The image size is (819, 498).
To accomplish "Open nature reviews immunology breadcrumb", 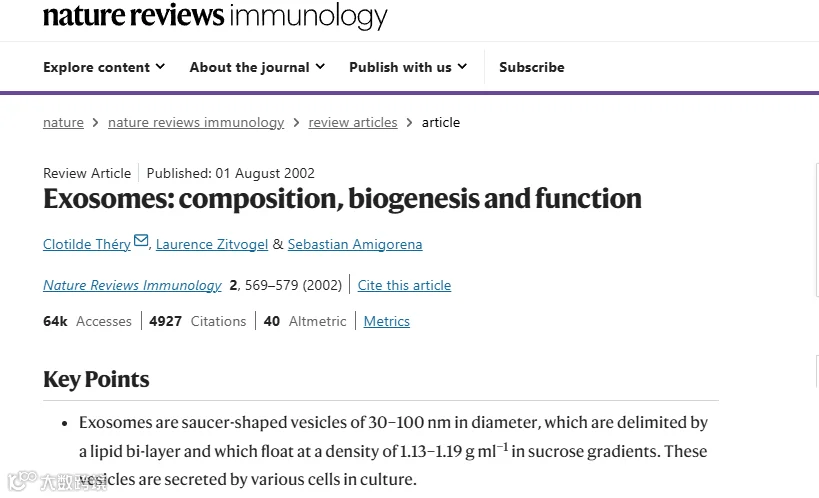I will click(x=196, y=122).
